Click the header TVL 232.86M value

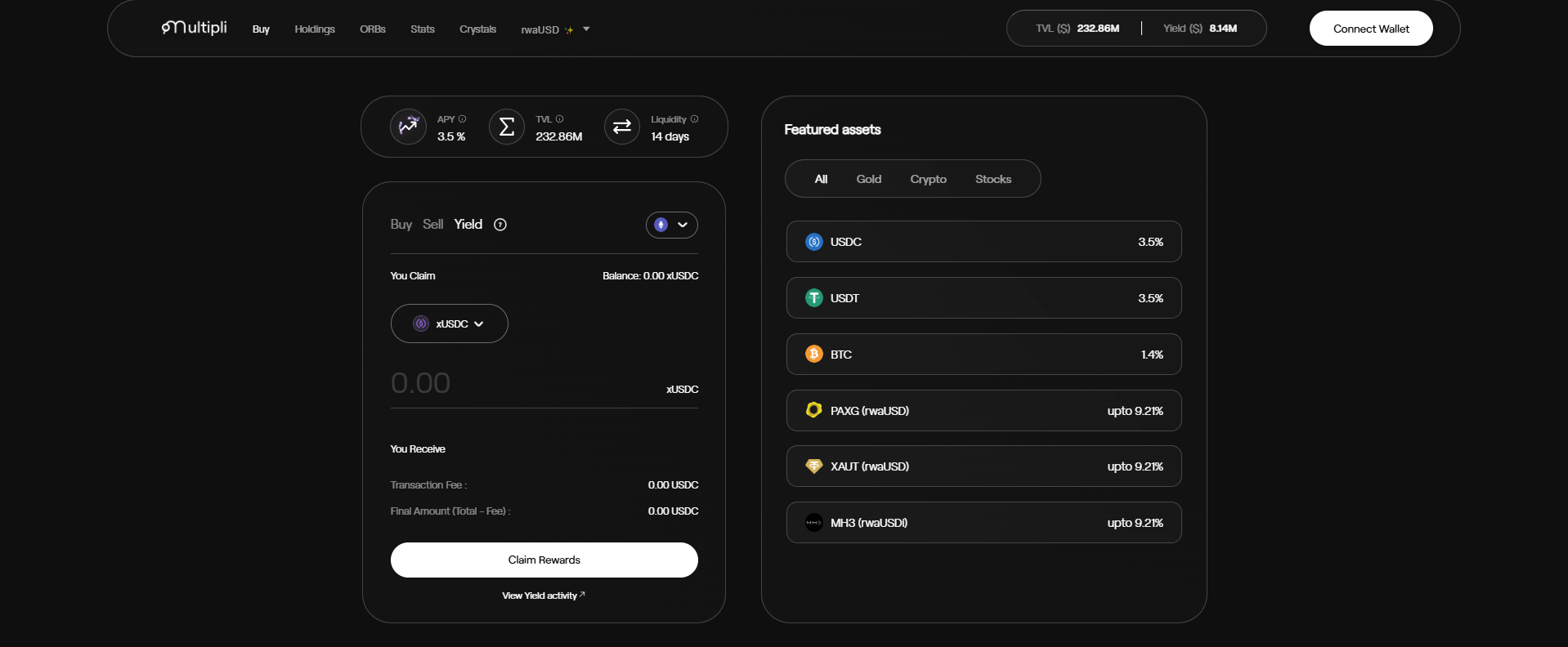point(1098,29)
